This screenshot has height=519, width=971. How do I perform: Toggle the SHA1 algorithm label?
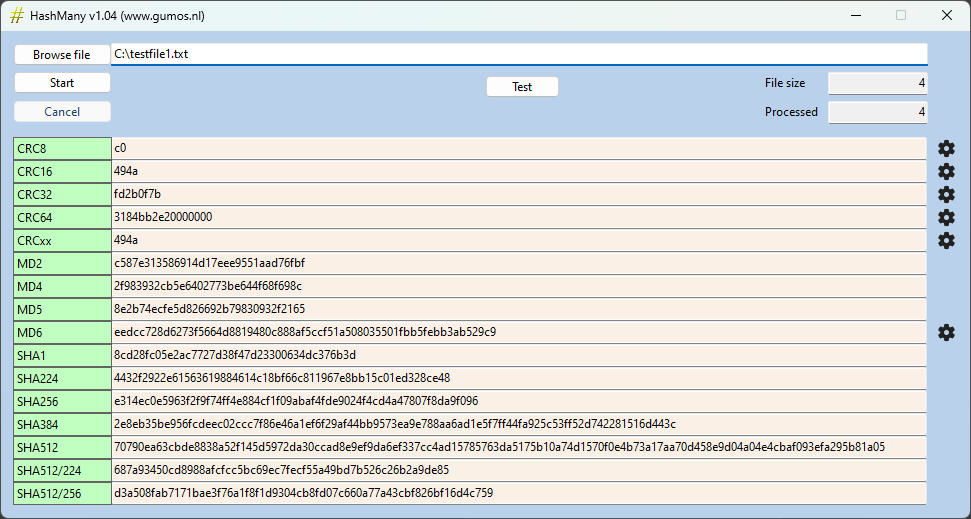[x=62, y=355]
